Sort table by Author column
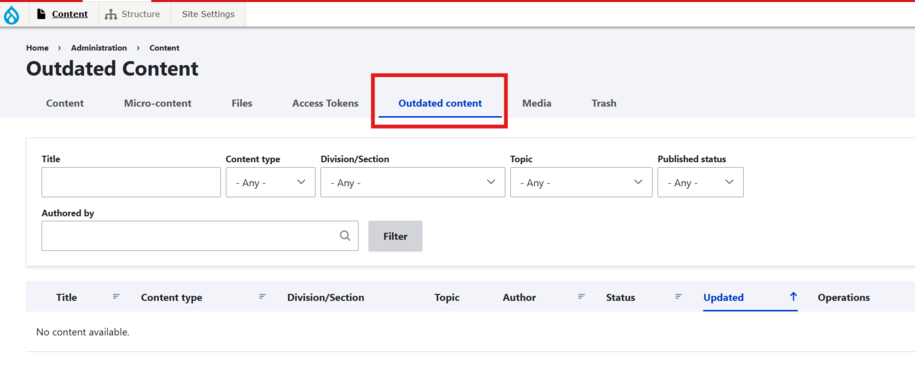The height and width of the screenshot is (382, 915). [x=519, y=297]
